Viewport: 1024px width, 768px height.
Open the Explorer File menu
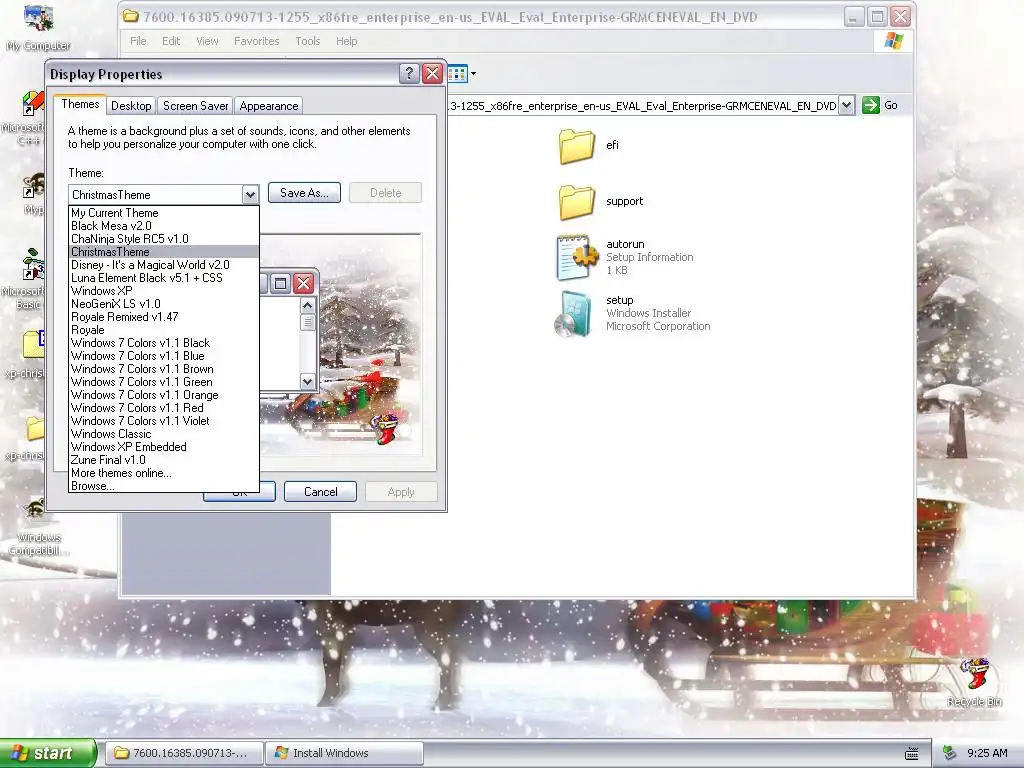tap(138, 41)
